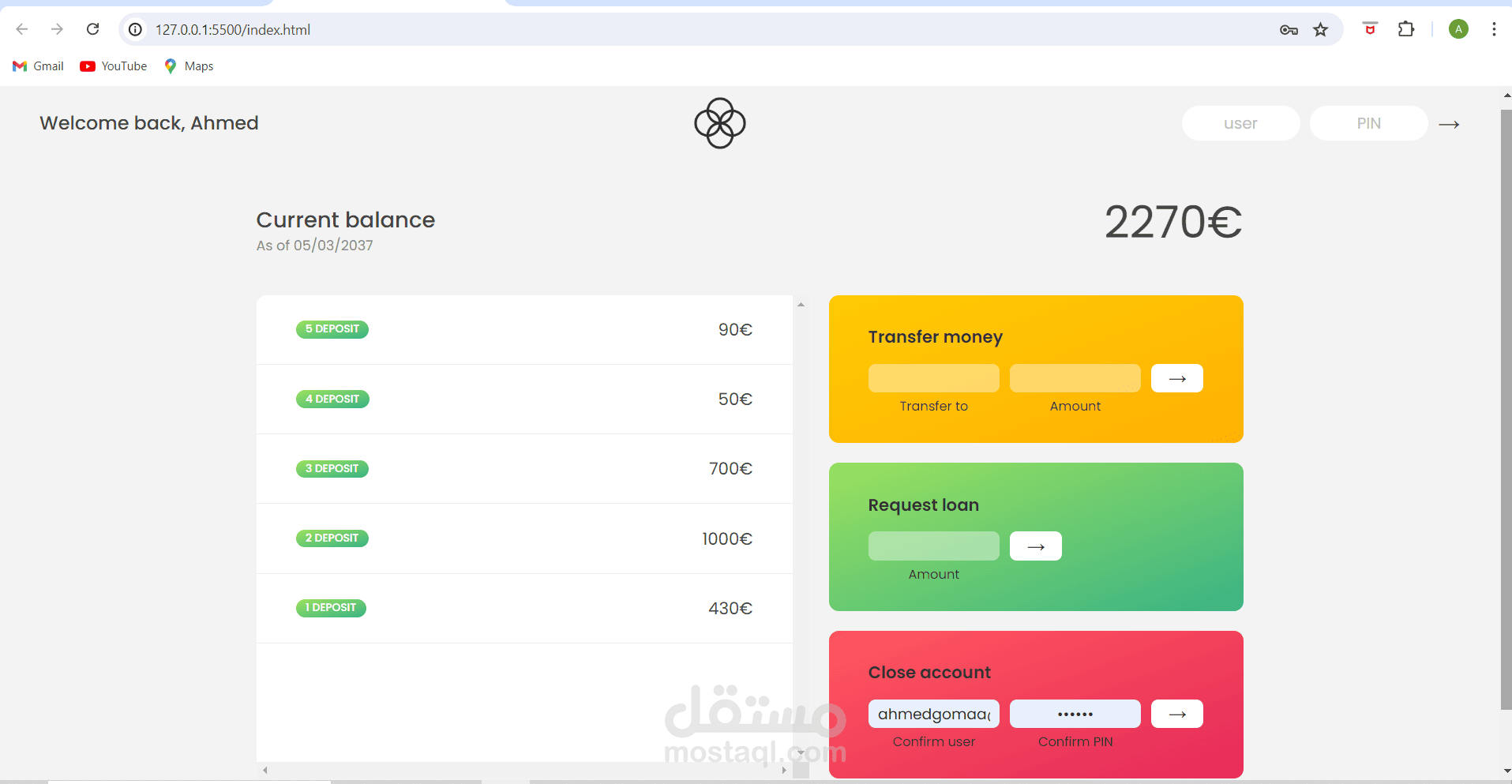
Task: Focus the PIN login field
Action: click(1368, 123)
